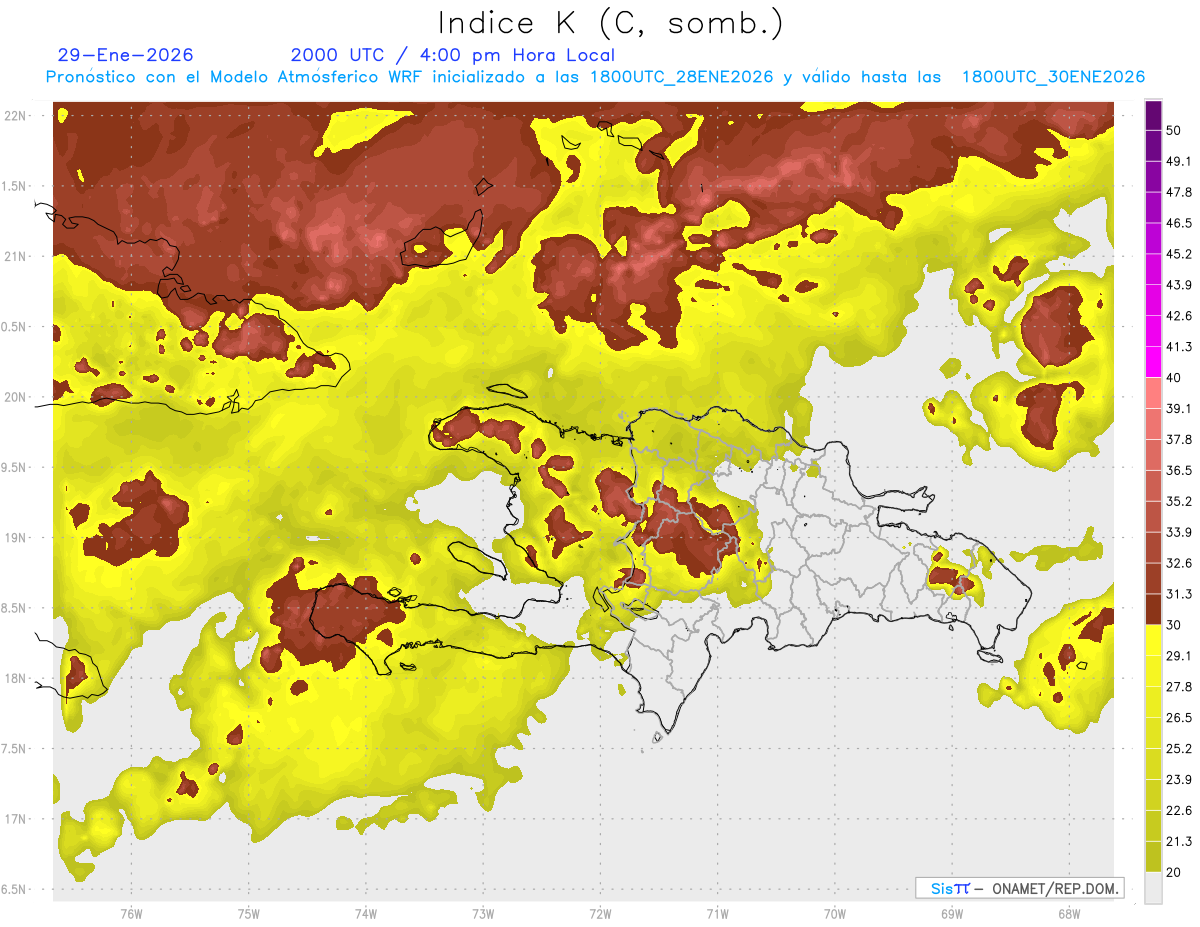Click the legend value '22.6'
Image resolution: width=1200 pixels, height=927 pixels.
[1179, 811]
